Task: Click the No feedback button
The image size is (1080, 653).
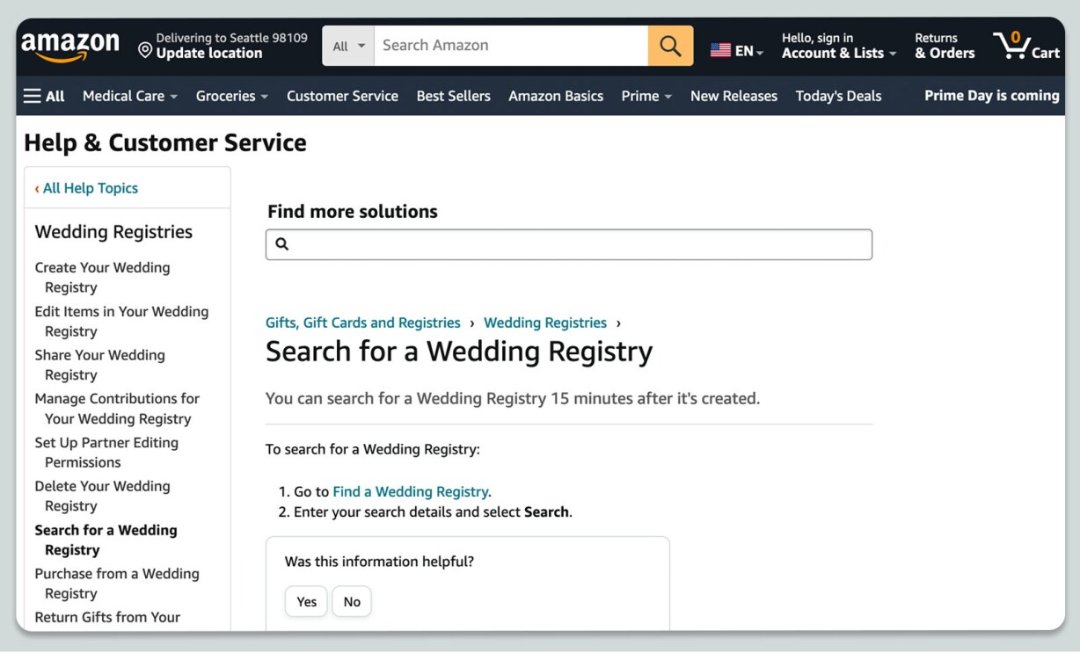Action: tap(352, 601)
